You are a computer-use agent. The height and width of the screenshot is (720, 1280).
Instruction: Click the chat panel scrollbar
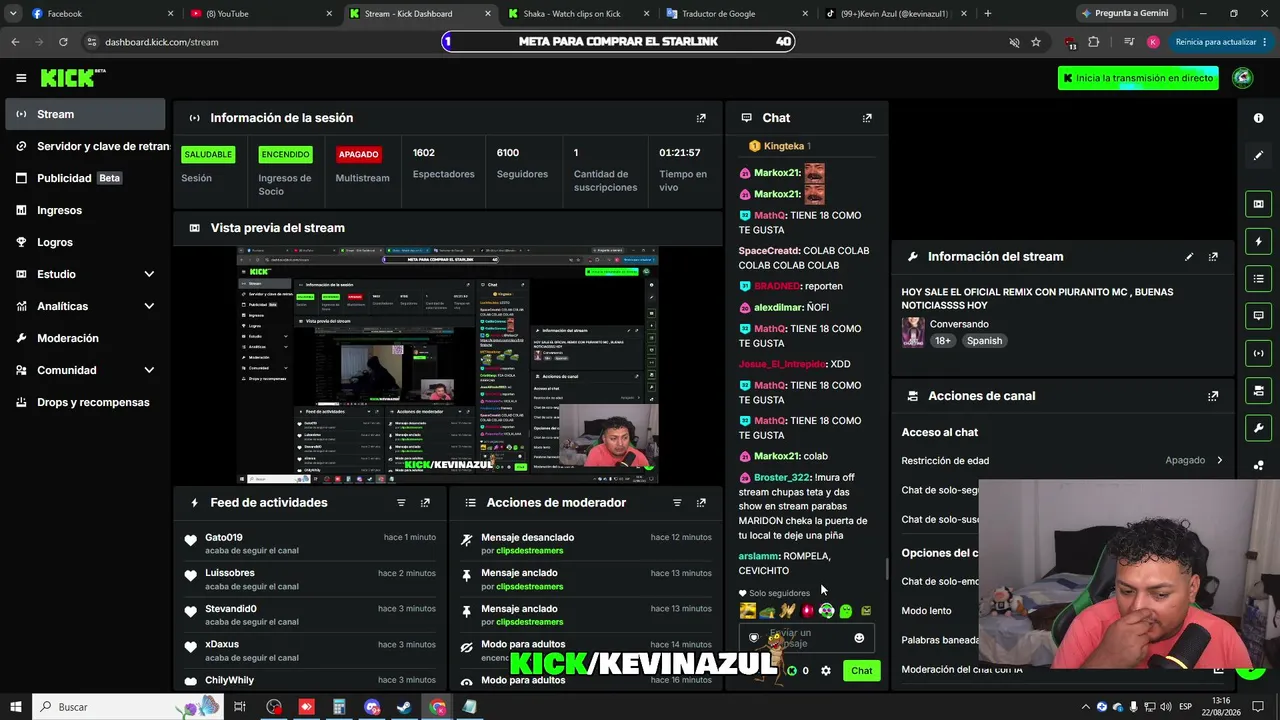(886, 570)
